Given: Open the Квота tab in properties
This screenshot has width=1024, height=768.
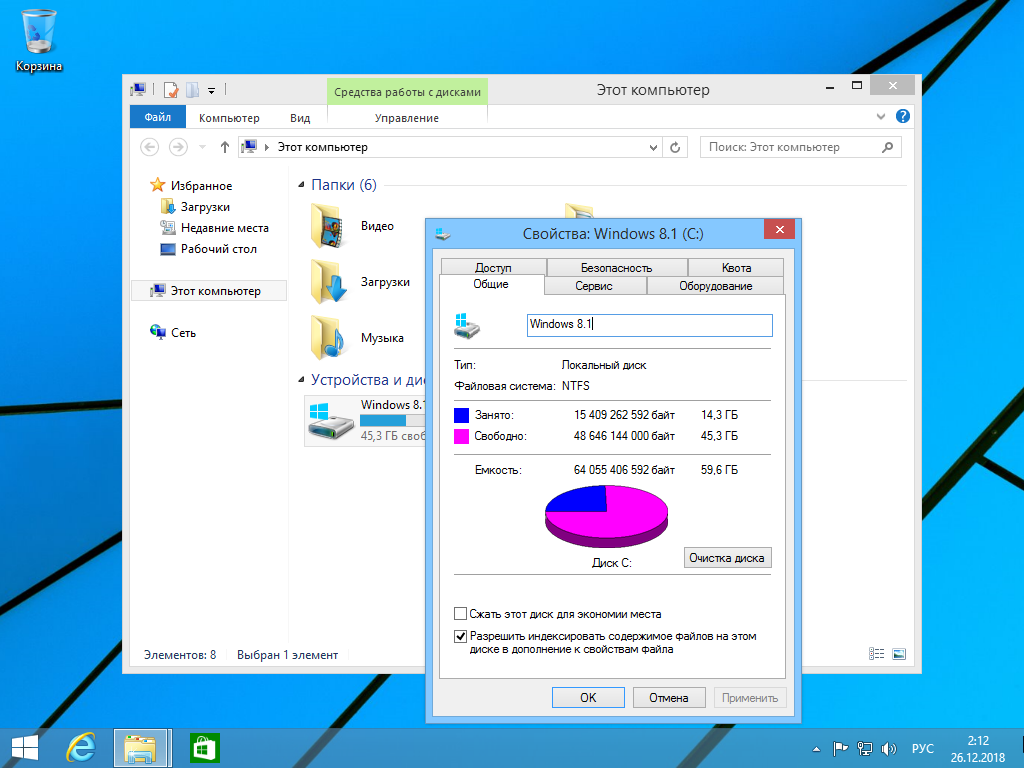Looking at the screenshot, I should (736, 268).
